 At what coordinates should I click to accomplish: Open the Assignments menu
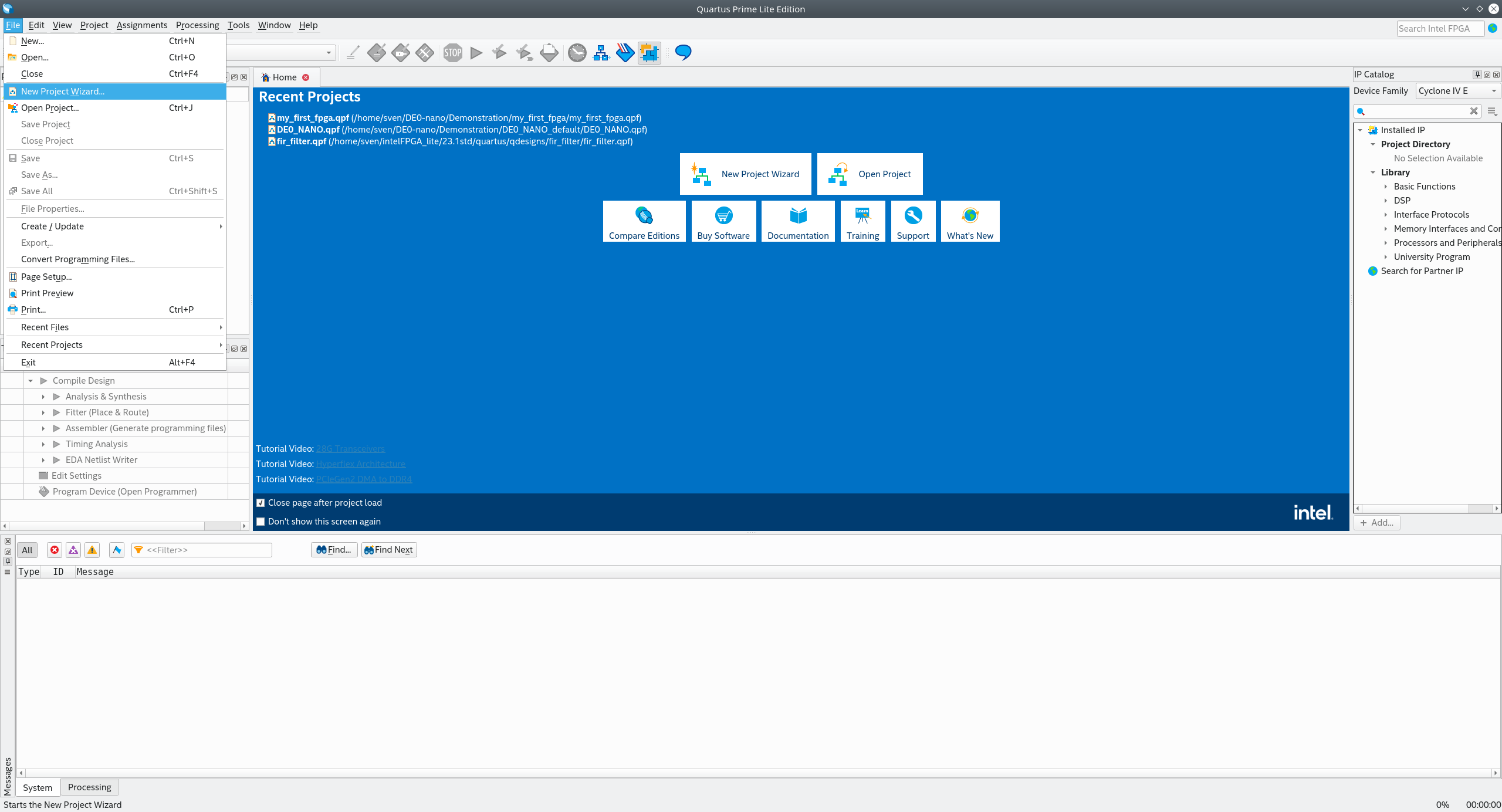pos(142,25)
